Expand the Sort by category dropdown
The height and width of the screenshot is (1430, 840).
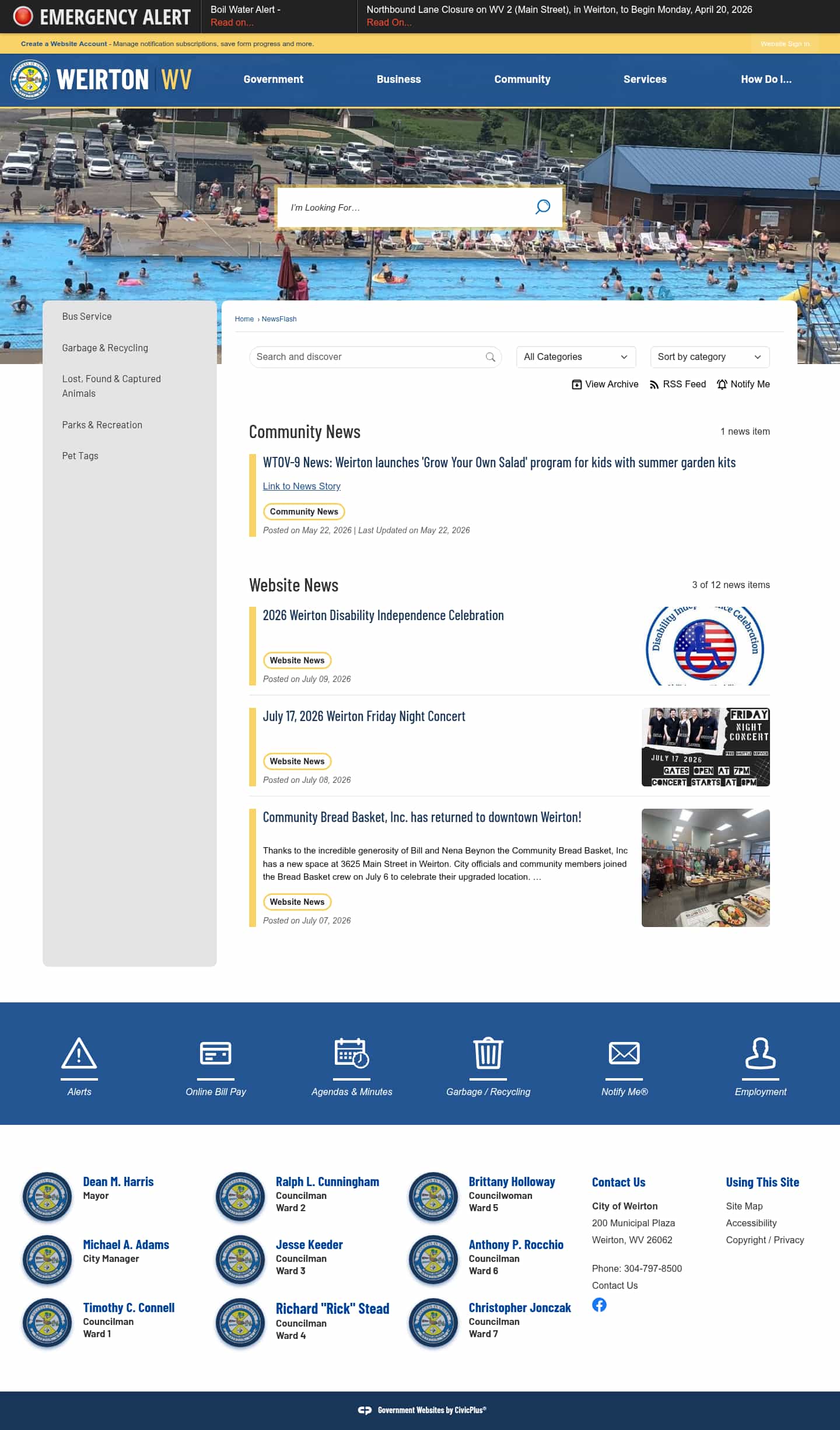(x=710, y=357)
